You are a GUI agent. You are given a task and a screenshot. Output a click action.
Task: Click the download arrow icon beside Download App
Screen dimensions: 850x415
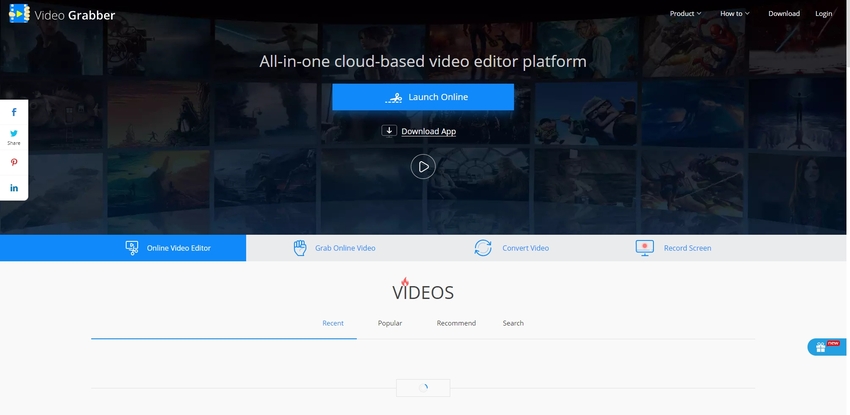tap(389, 131)
